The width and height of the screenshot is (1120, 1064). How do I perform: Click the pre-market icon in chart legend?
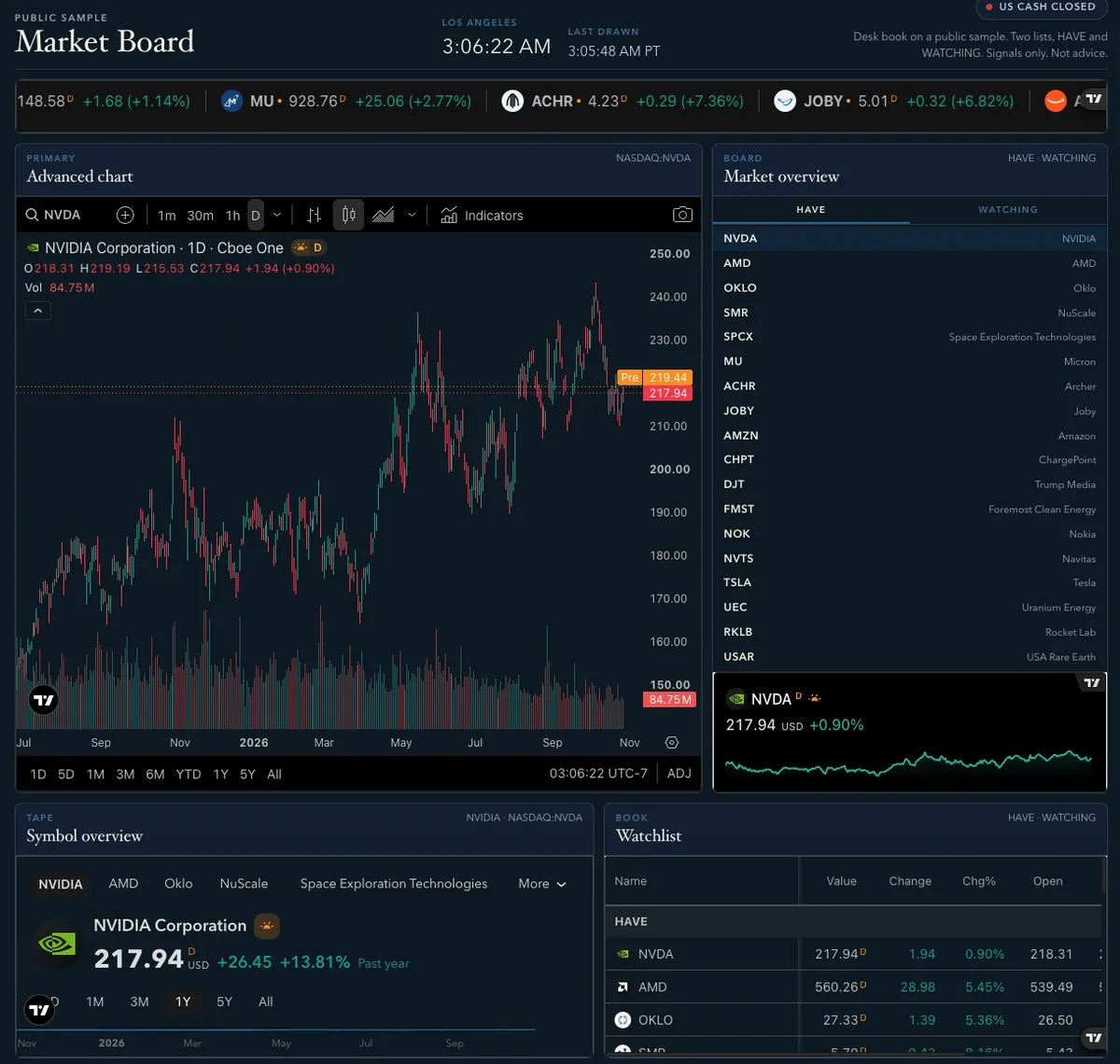point(301,247)
